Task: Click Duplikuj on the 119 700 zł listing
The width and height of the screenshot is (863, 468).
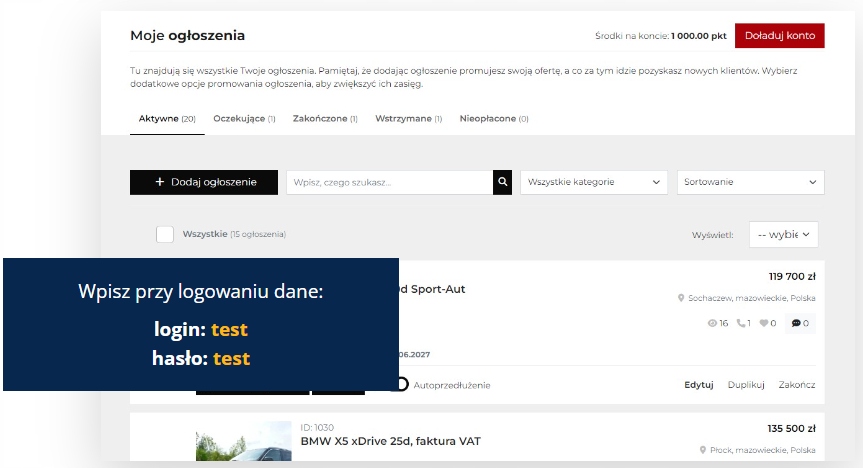Action: [x=746, y=385]
